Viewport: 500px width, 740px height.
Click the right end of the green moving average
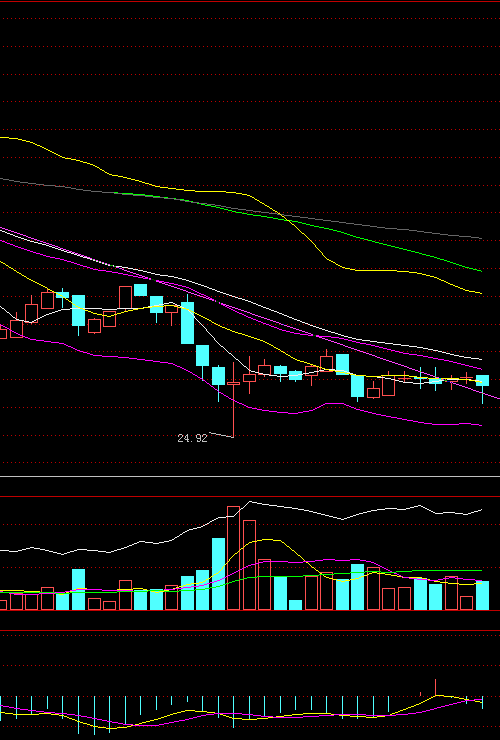click(x=480, y=271)
